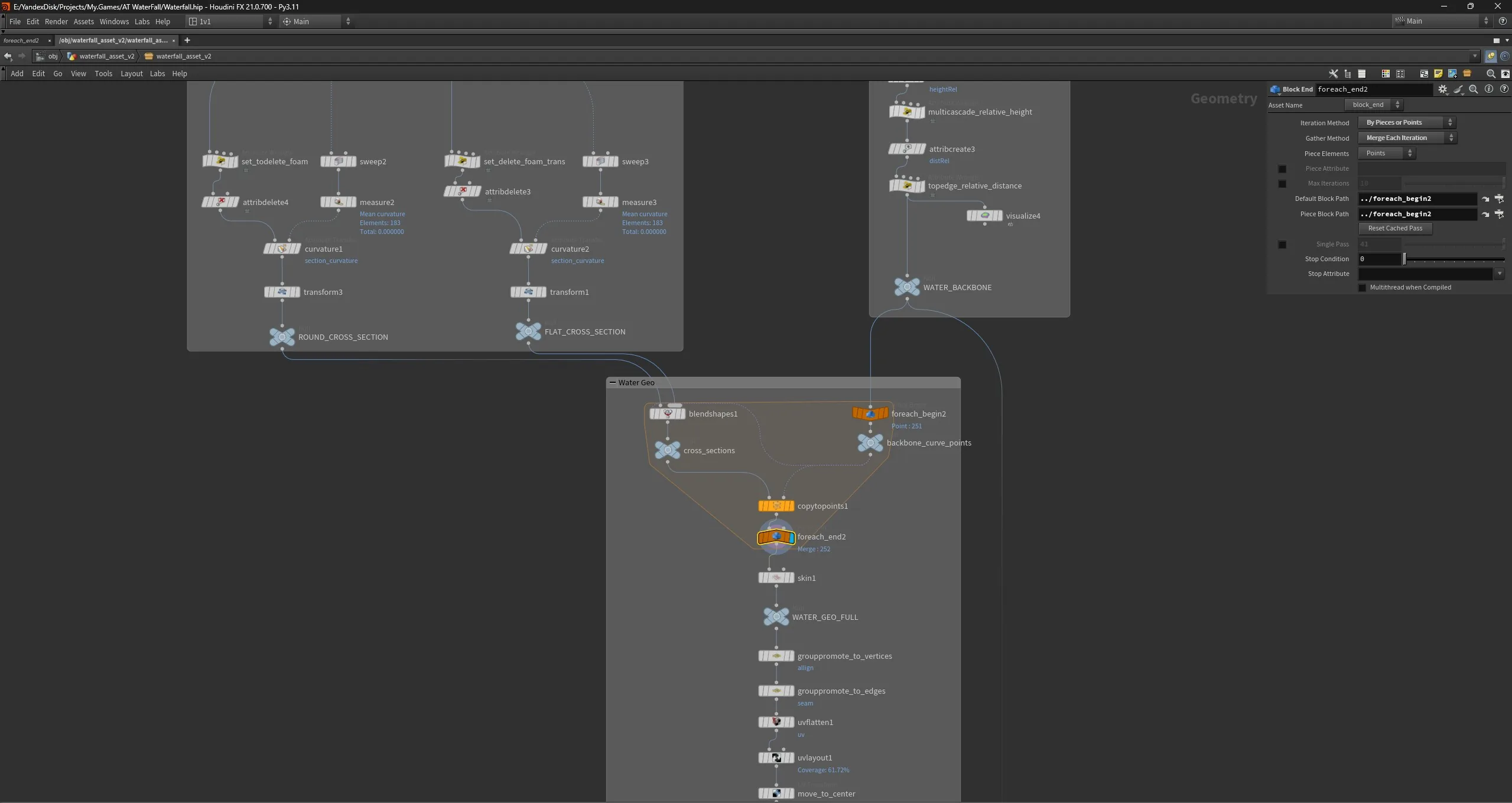The height and width of the screenshot is (803, 1512).
Task: Open the parameter help question mark icon
Action: click(1504, 89)
